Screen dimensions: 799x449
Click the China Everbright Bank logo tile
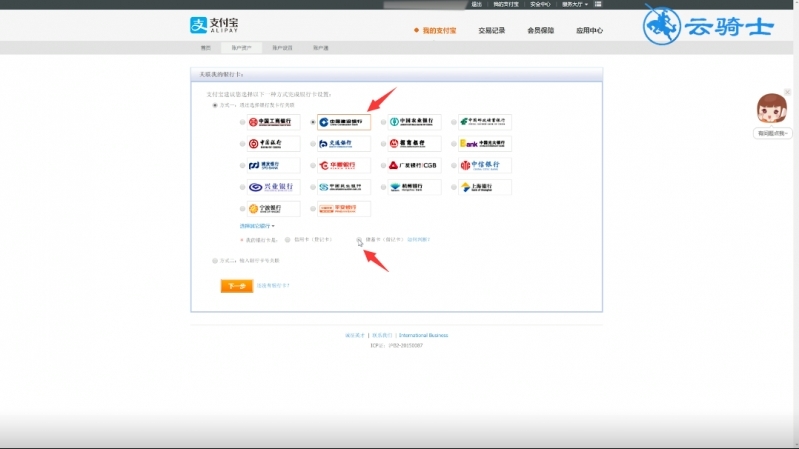tap(485, 144)
